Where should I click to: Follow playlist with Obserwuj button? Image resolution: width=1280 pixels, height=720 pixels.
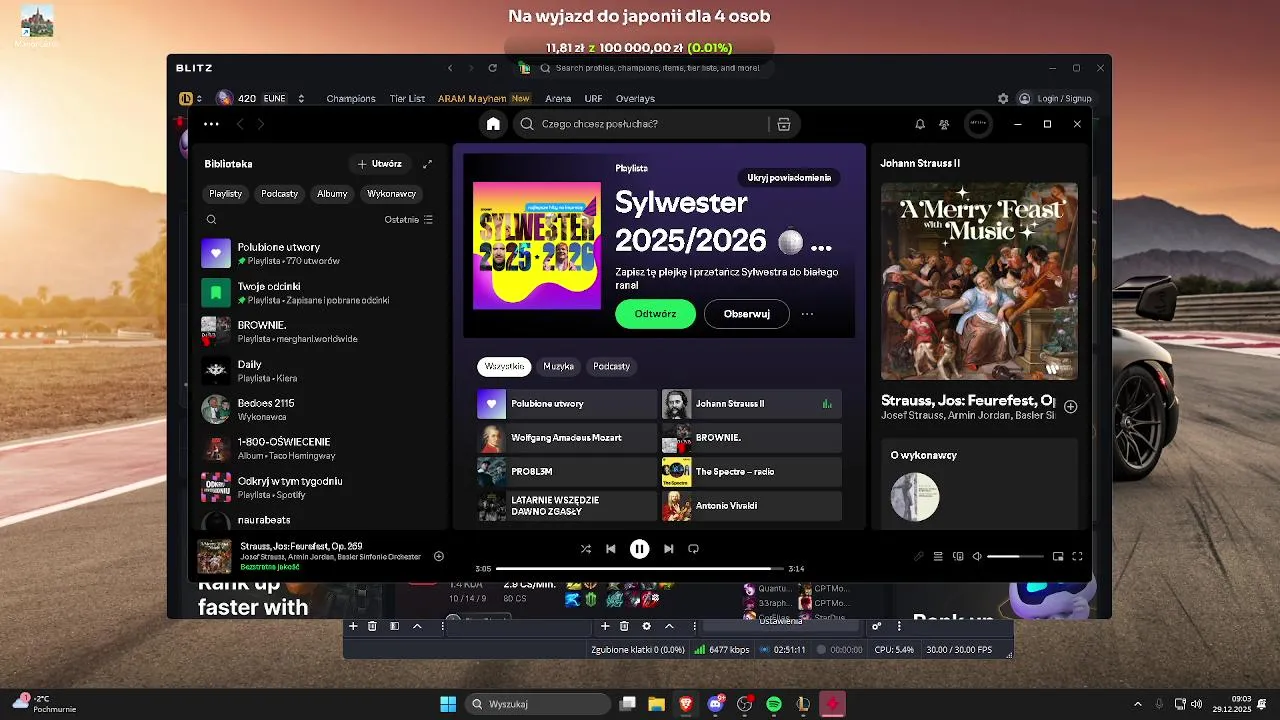pos(747,314)
